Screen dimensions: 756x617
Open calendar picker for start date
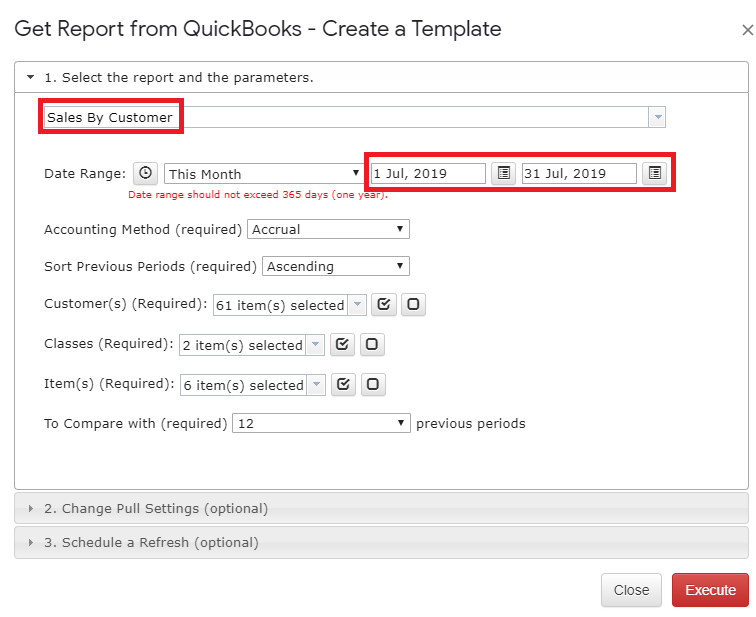click(x=503, y=173)
